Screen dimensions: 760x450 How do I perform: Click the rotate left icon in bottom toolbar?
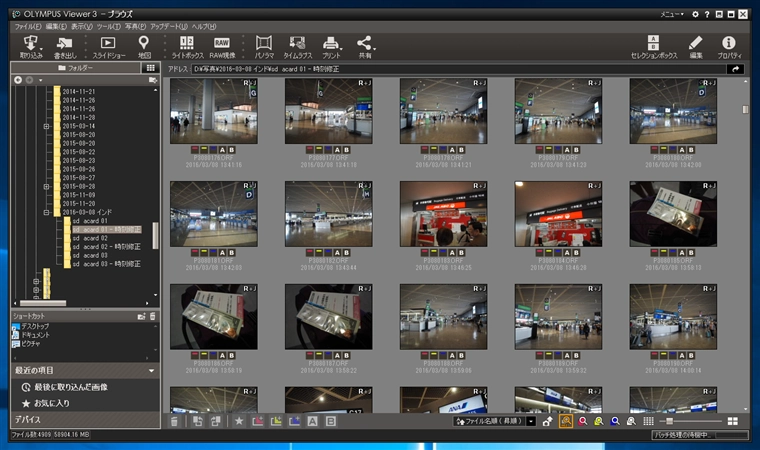[x=197, y=421]
